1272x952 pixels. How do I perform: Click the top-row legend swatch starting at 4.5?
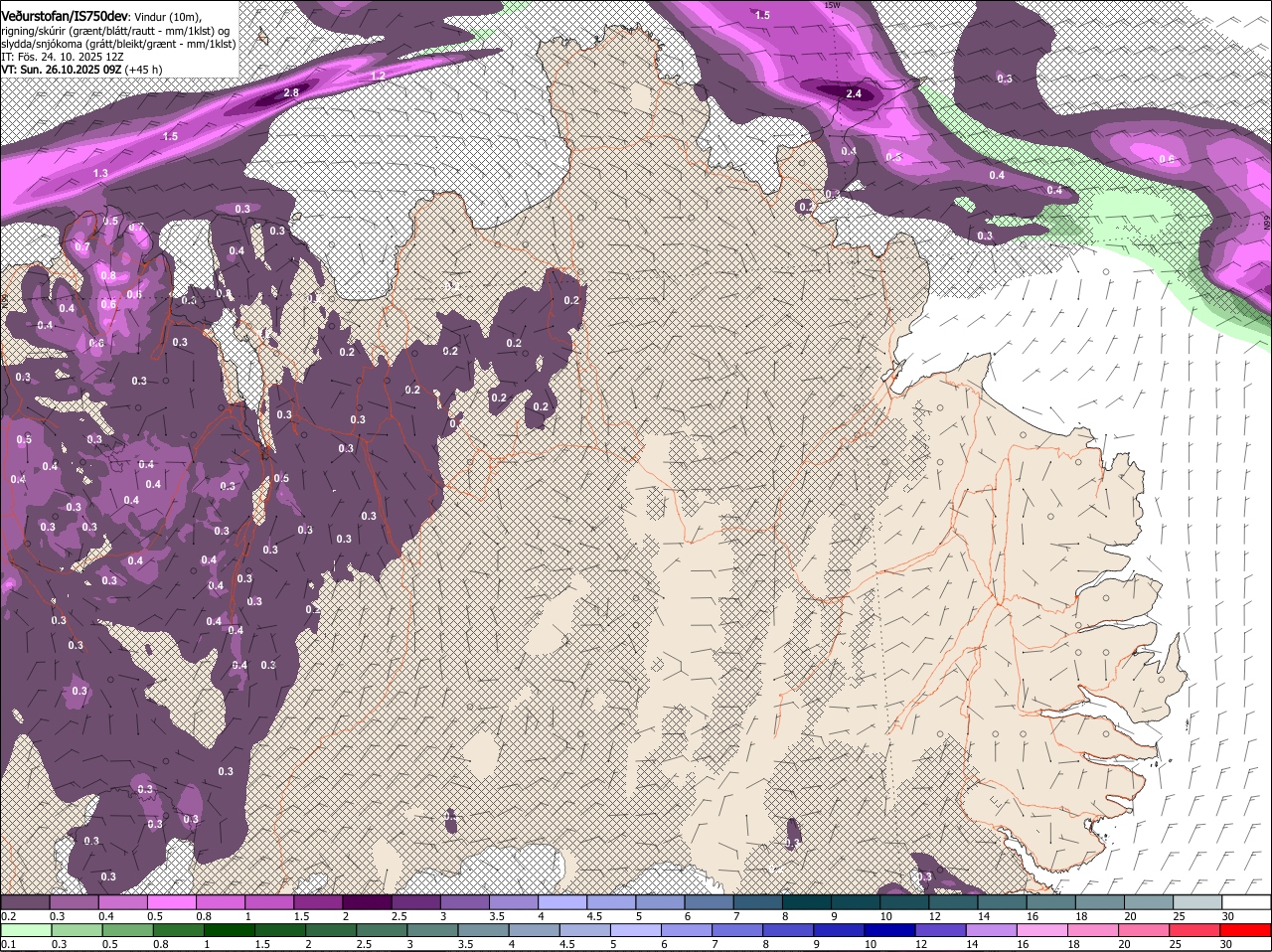pos(611,901)
